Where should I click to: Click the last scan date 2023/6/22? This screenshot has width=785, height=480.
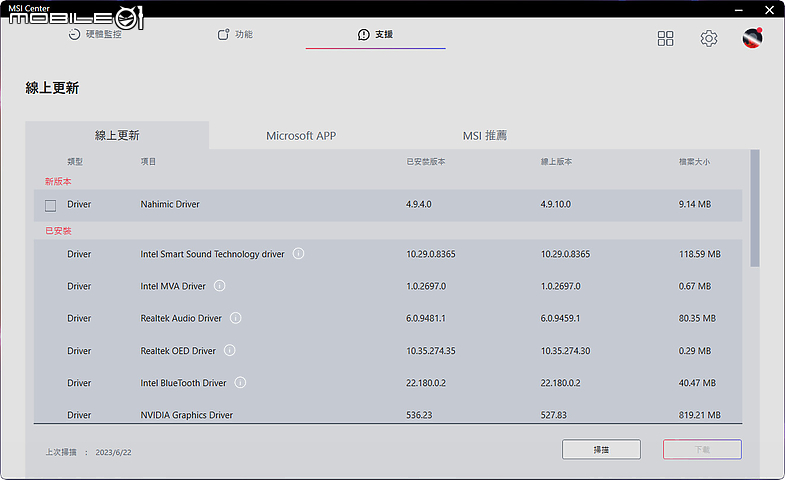[x=113, y=452]
